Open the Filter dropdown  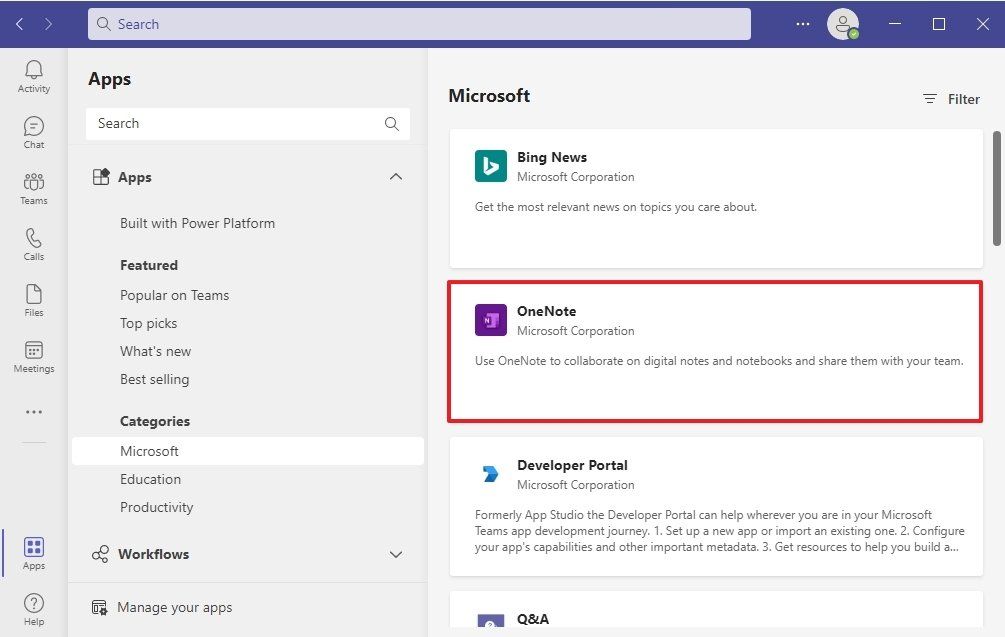951,99
